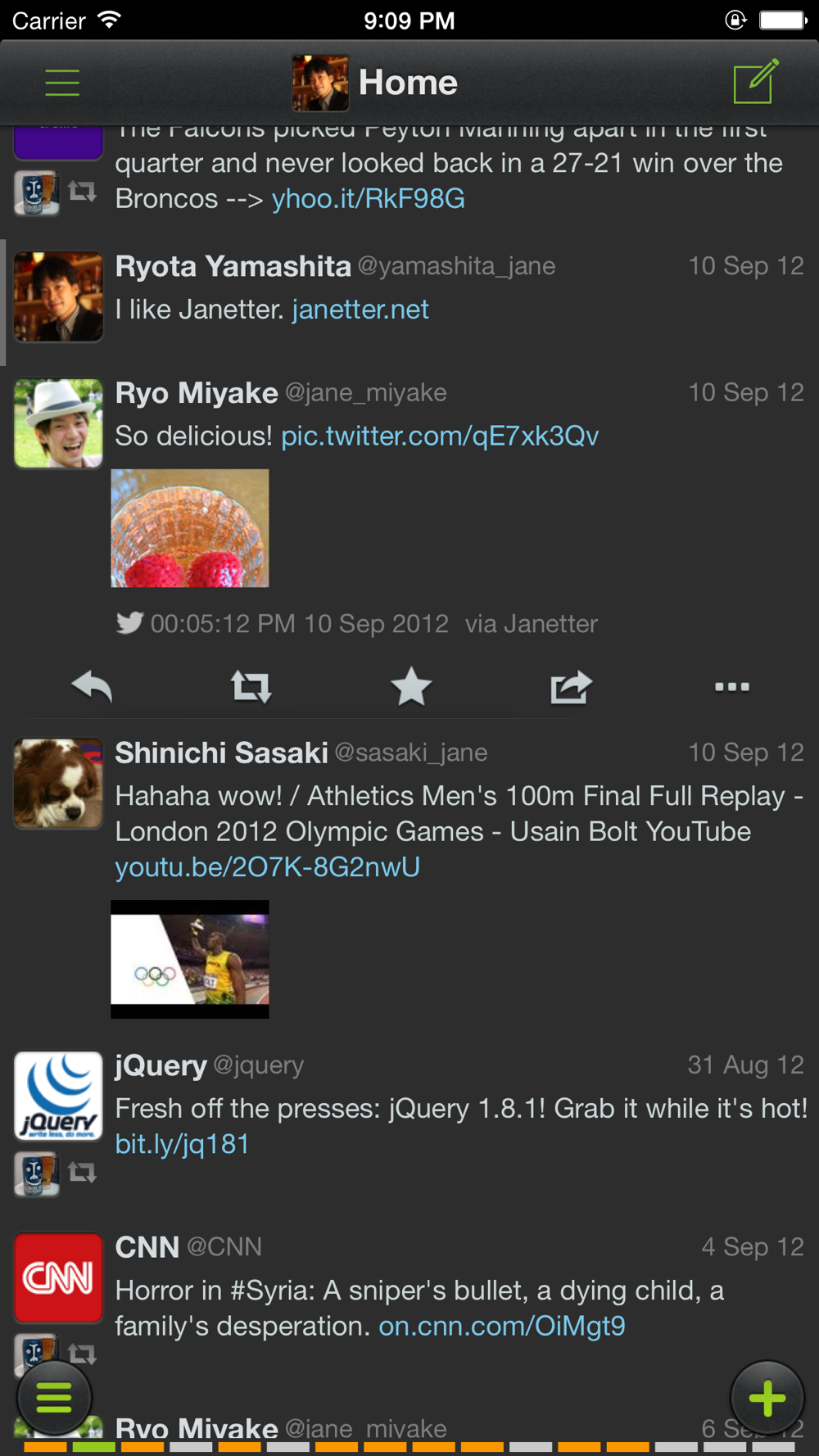Open the yhoo.it/RkF98G link
Viewport: 819px width, 1456px height.
pos(368,199)
